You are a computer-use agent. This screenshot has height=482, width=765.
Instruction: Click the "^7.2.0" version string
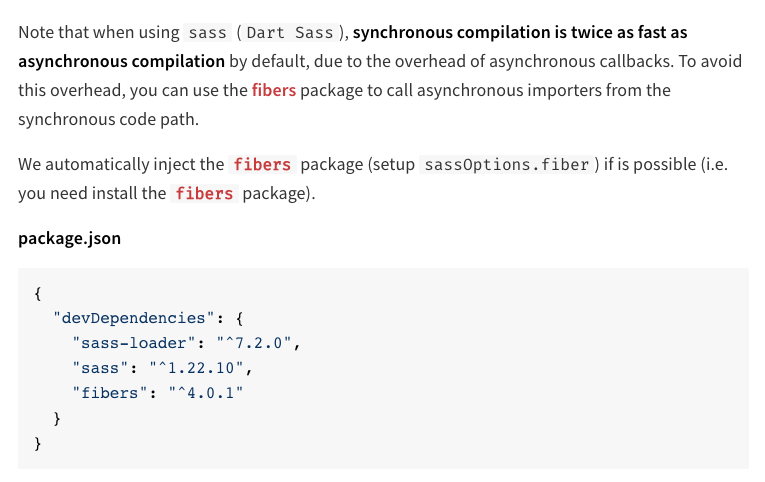[x=254, y=343]
